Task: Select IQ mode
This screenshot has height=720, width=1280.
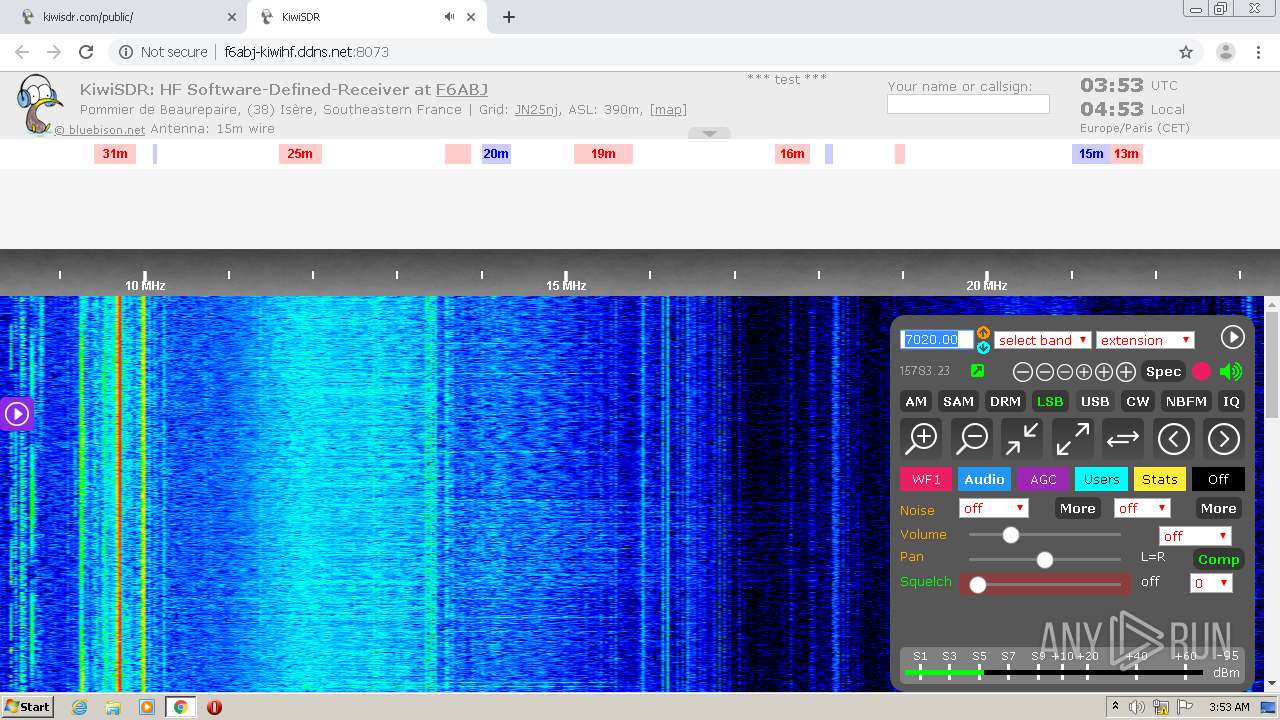Action: [1231, 401]
